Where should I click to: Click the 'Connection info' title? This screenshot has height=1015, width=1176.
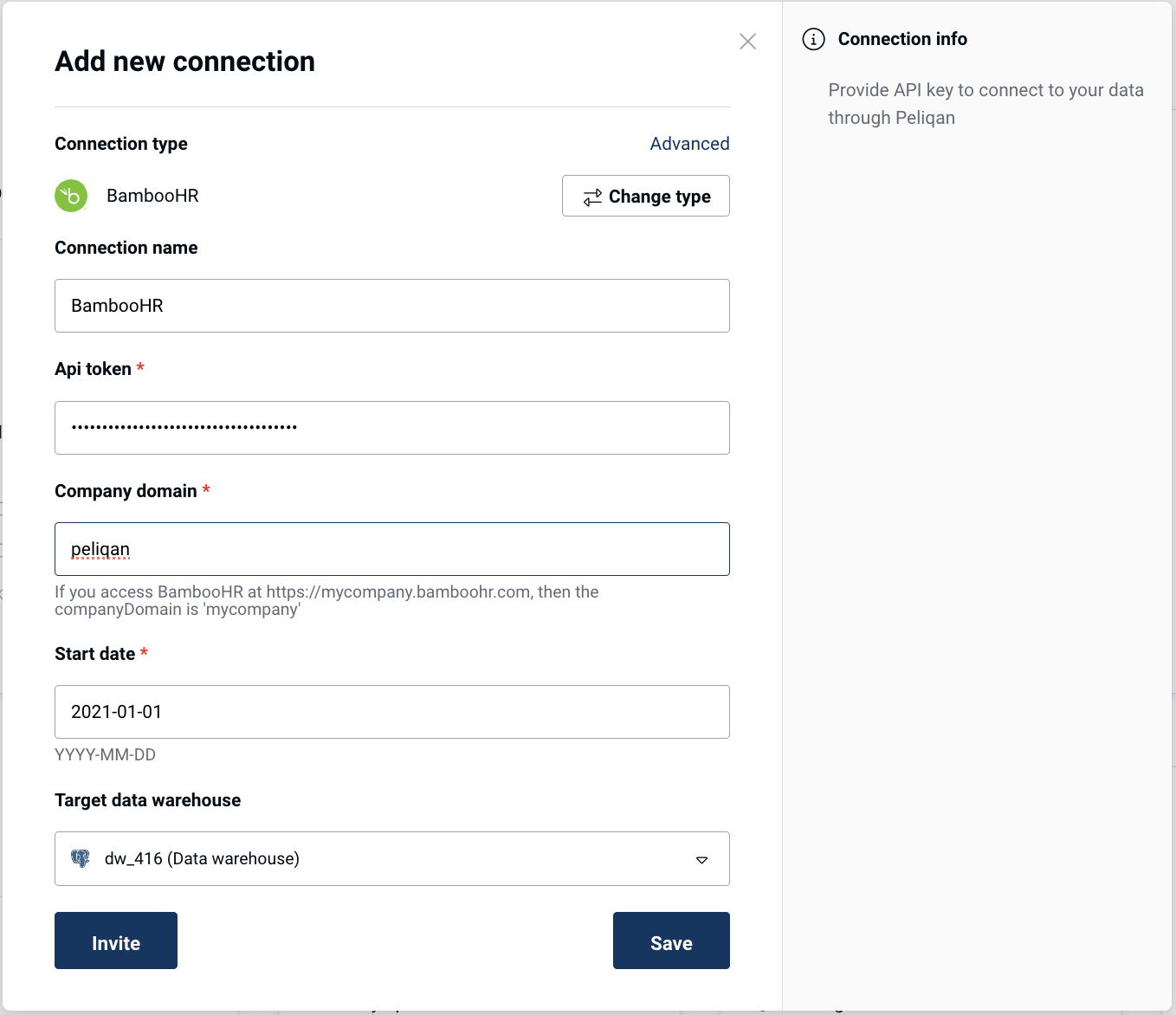click(902, 39)
